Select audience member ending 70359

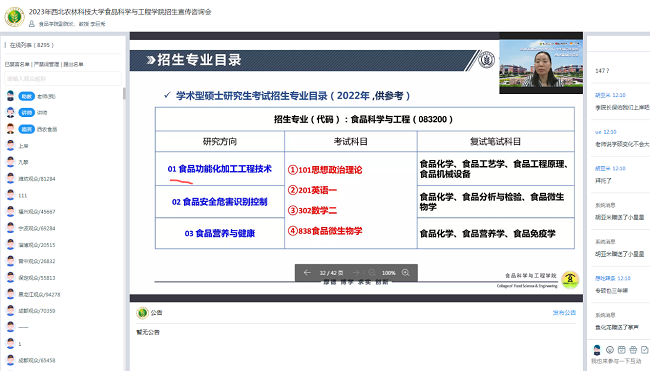36,311
